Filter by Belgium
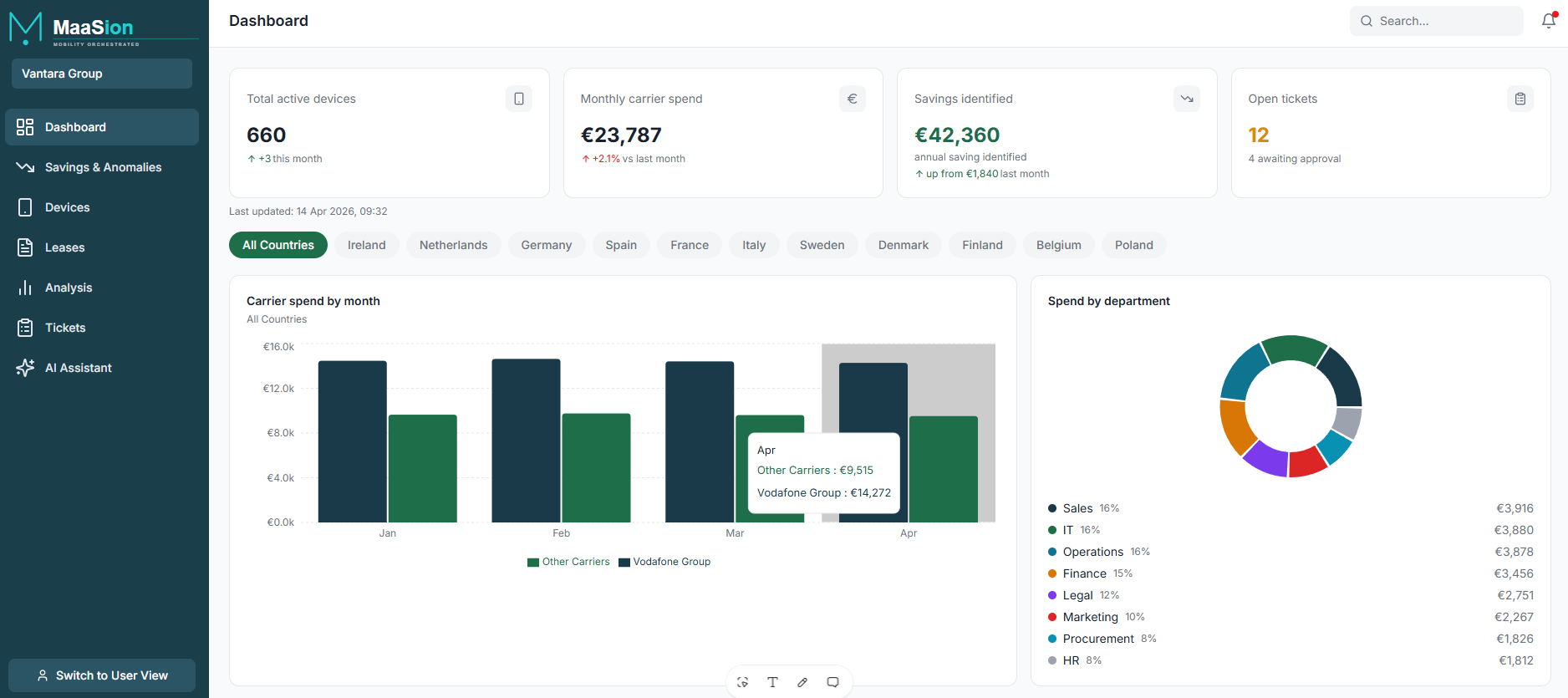 pos(1059,245)
